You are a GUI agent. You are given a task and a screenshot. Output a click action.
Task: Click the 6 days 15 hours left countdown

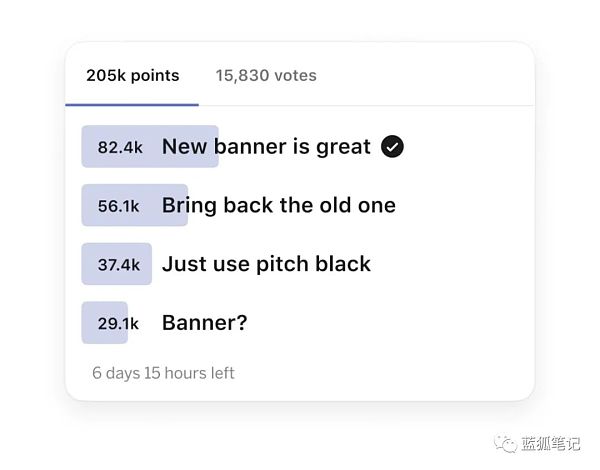pos(163,373)
